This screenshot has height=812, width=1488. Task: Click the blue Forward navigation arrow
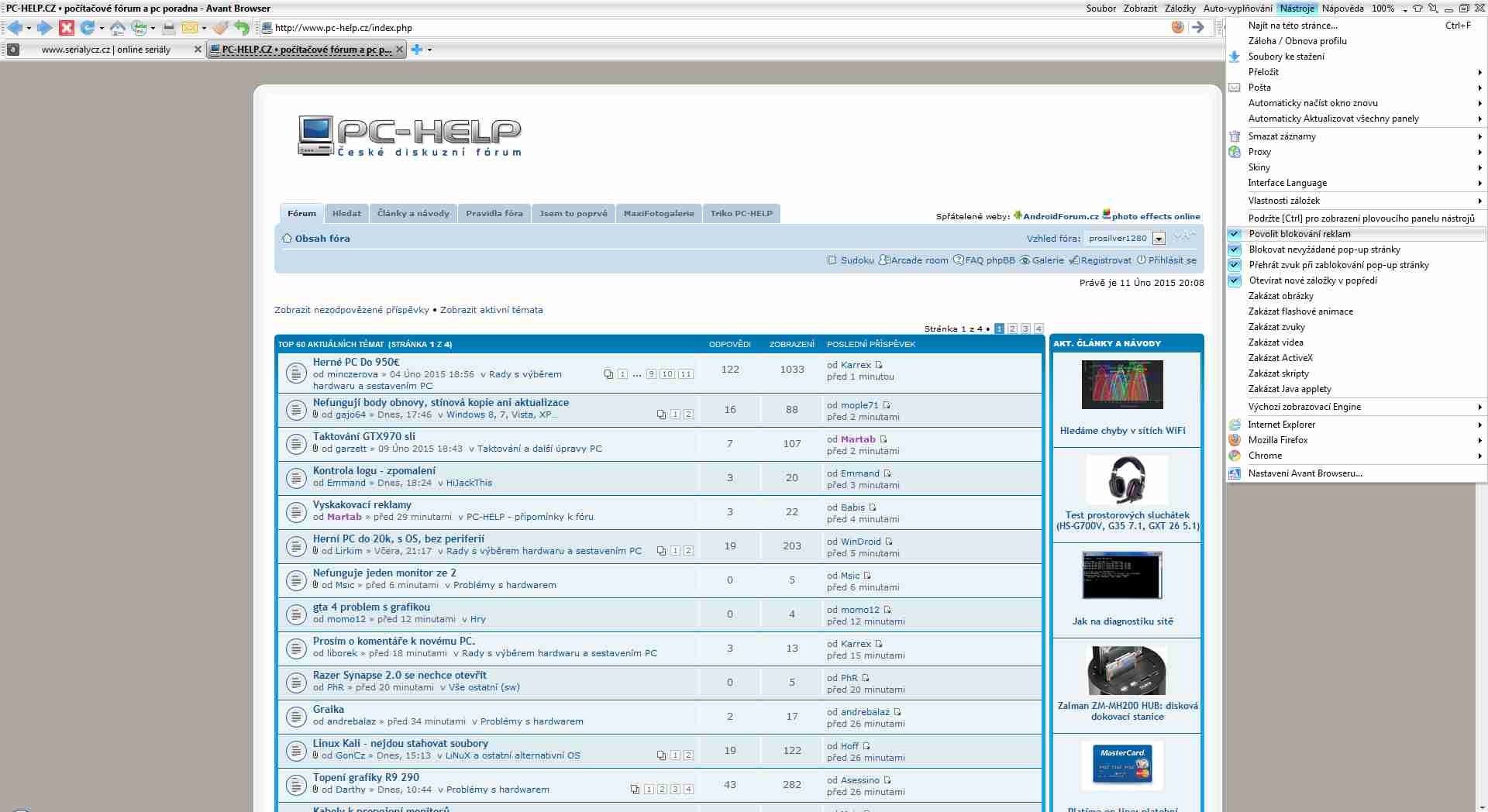tap(44, 28)
